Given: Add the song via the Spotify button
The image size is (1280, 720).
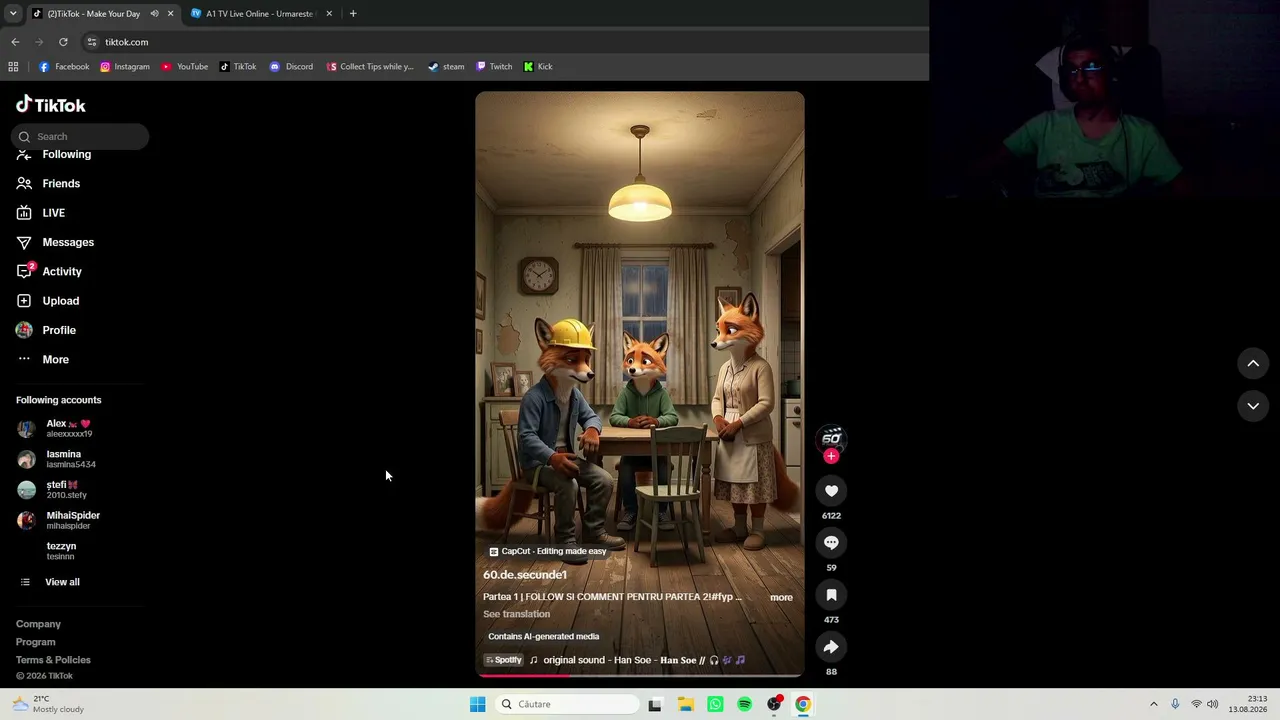Looking at the screenshot, I should click(x=503, y=660).
